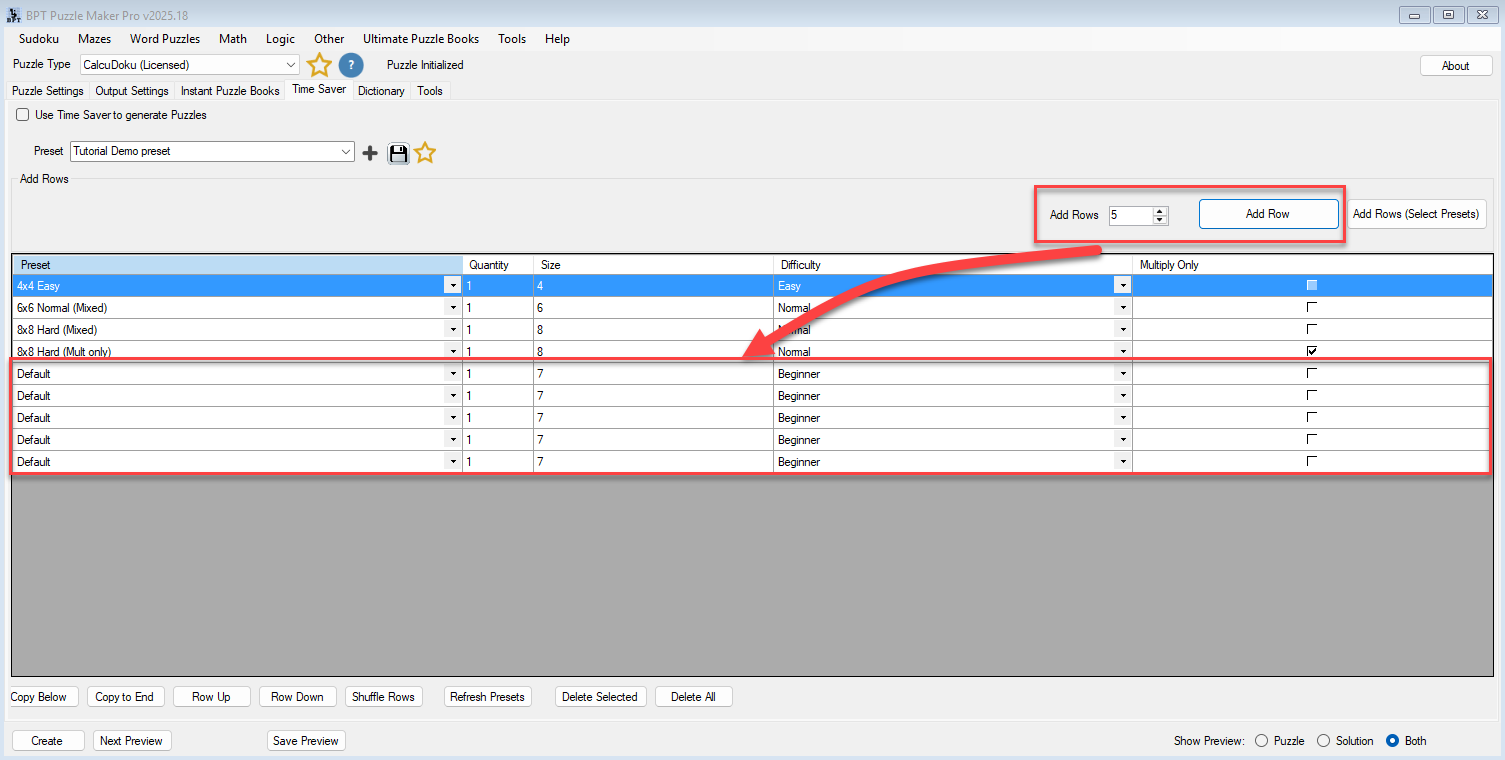Image resolution: width=1505 pixels, height=760 pixels.
Task: Uncheck Multiply Only for 8x8 Hard (Mult only)
Action: 1312,351
